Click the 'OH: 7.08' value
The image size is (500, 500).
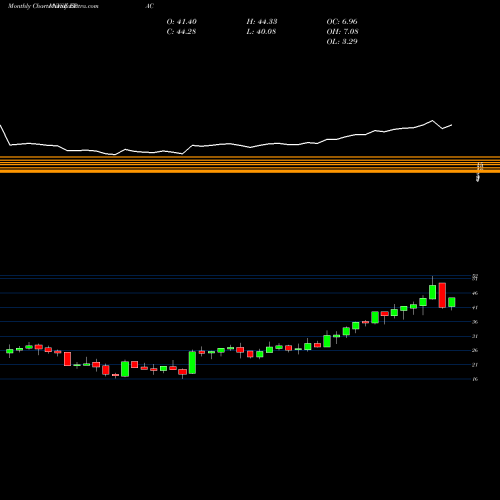click(x=342, y=32)
